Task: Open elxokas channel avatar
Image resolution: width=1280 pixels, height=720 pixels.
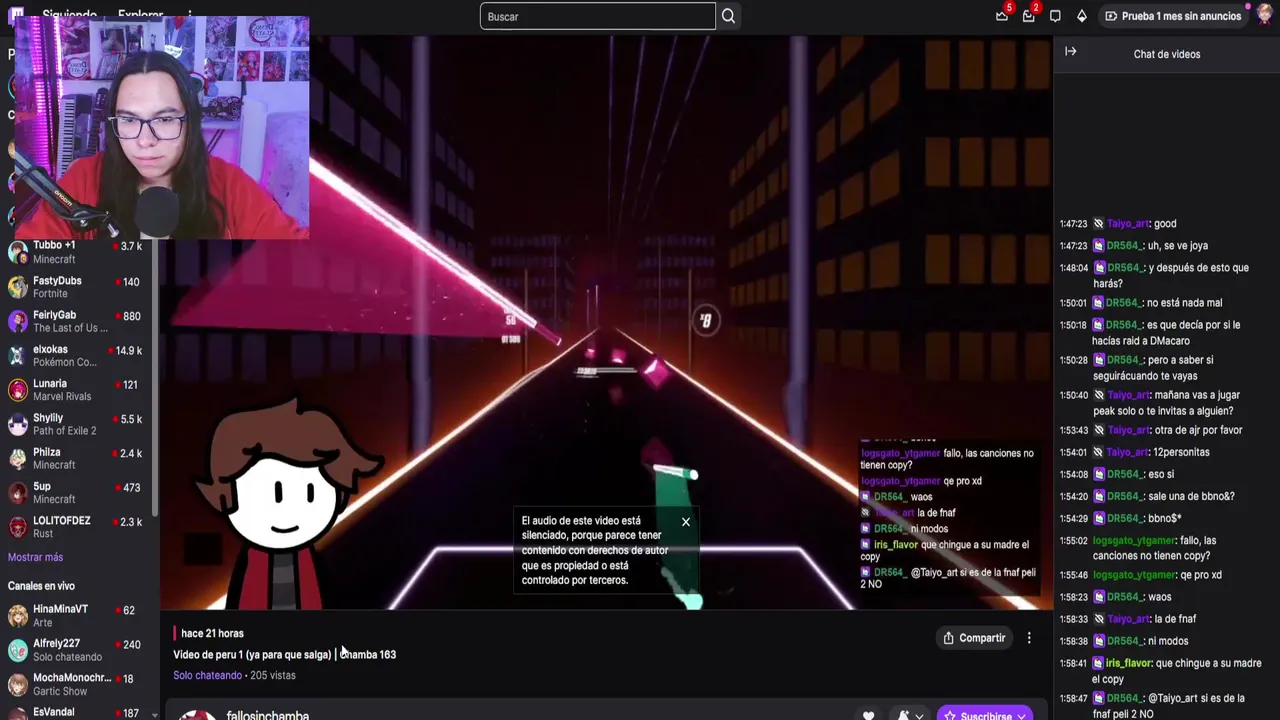Action: [17, 355]
